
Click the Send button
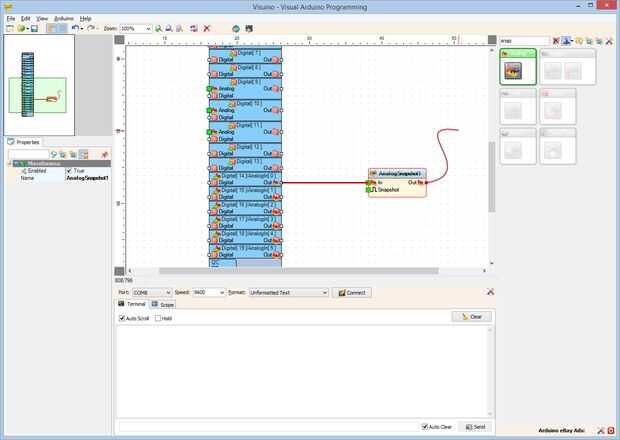476,427
